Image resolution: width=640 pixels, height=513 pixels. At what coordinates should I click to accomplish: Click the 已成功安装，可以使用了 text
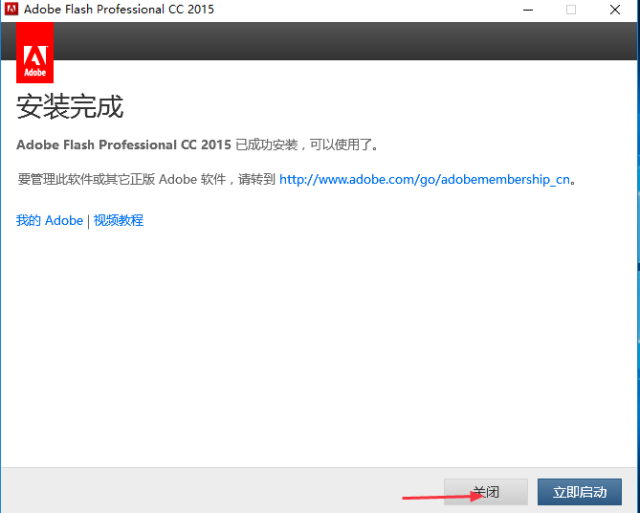pyautogui.click(x=307, y=145)
